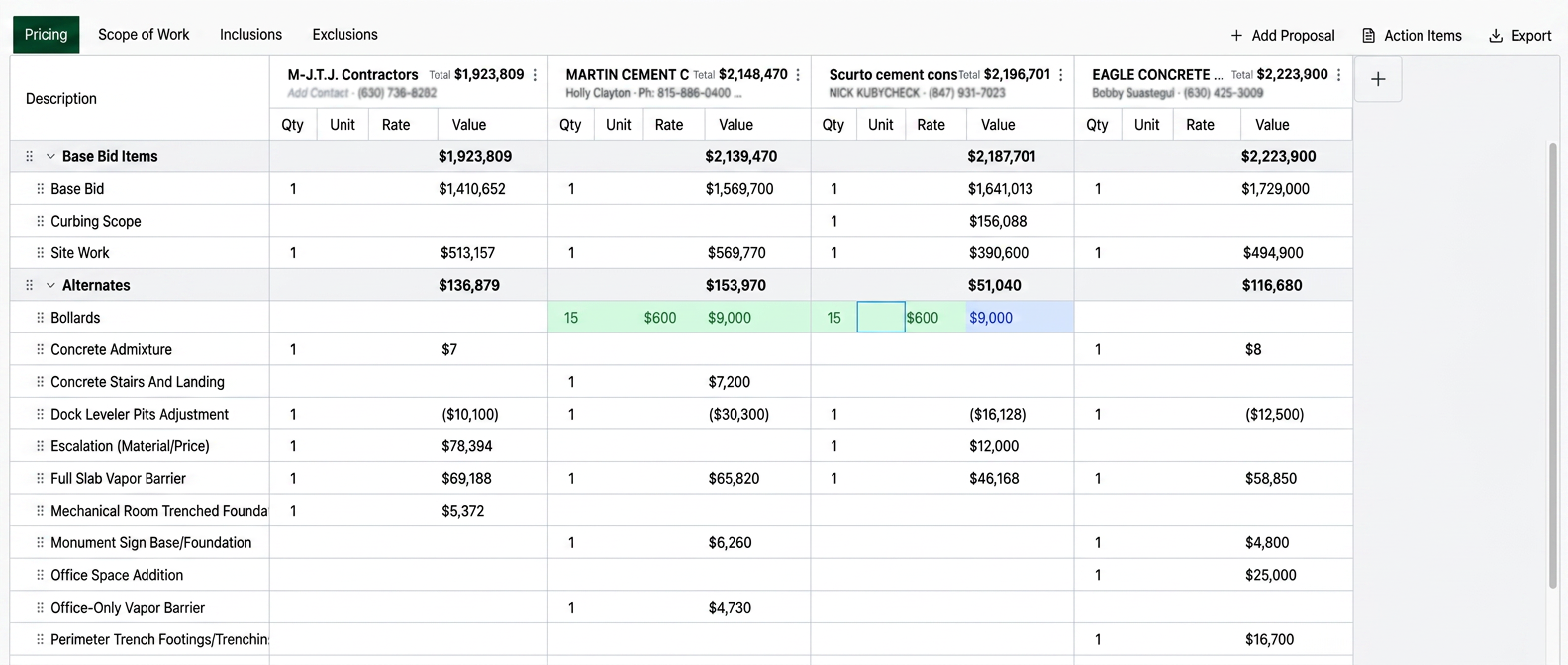Grab drag handle for Monument Sign Base/Foundation
The width and height of the screenshot is (1568, 665).
tap(40, 542)
